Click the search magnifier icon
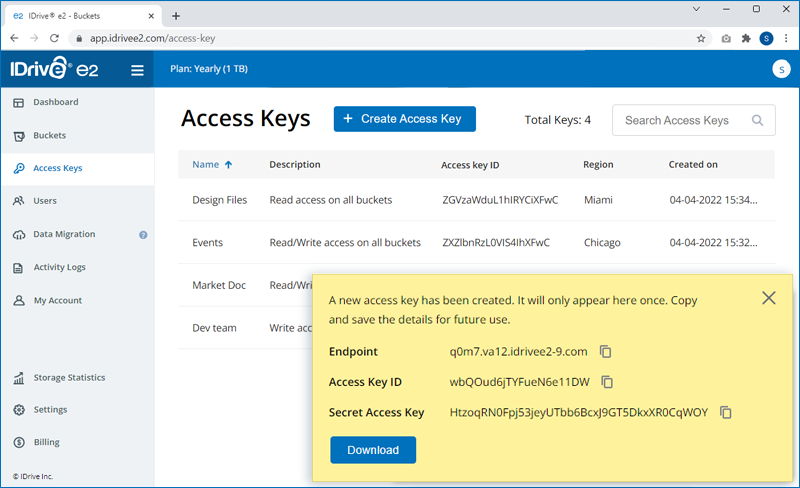 point(758,120)
